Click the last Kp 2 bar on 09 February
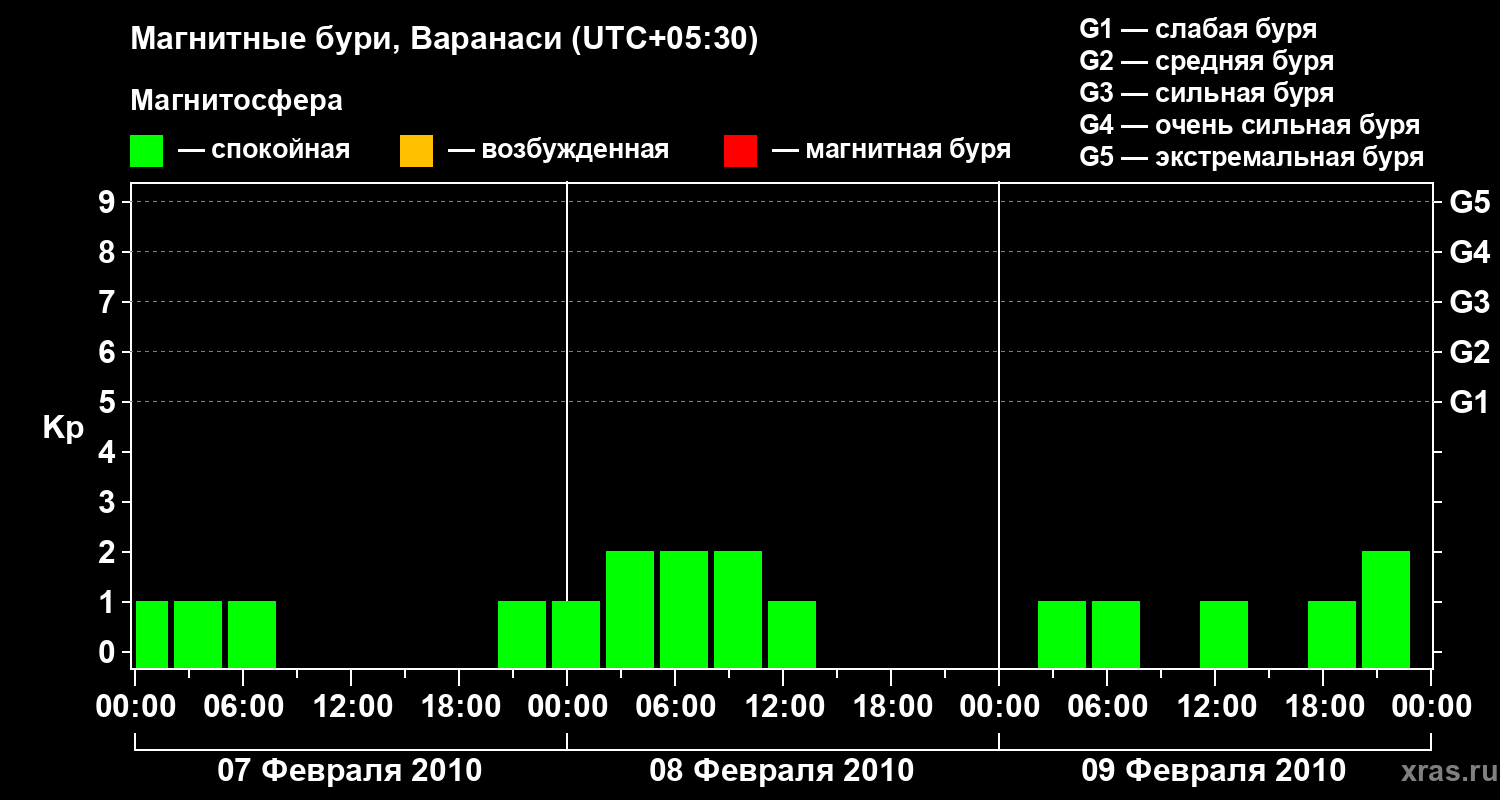This screenshot has height=800, width=1500. [1386, 609]
